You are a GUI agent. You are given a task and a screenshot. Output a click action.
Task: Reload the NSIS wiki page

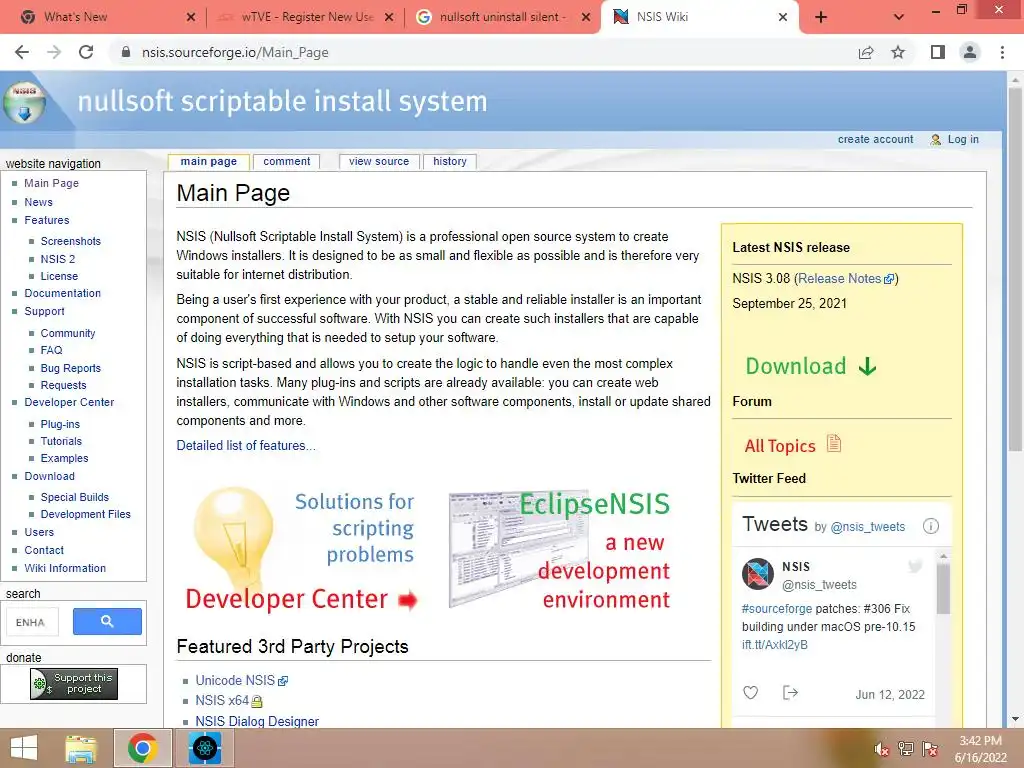tap(86, 52)
